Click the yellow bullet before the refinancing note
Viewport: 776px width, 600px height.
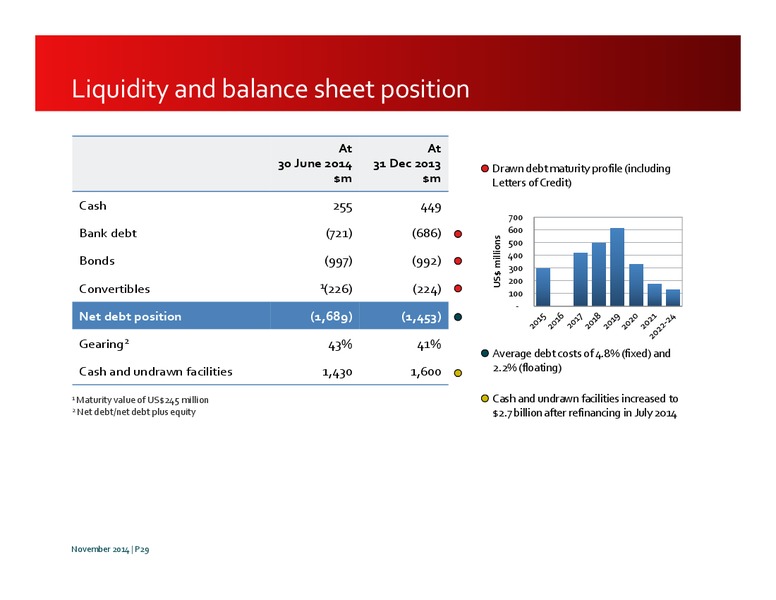[x=485, y=399]
